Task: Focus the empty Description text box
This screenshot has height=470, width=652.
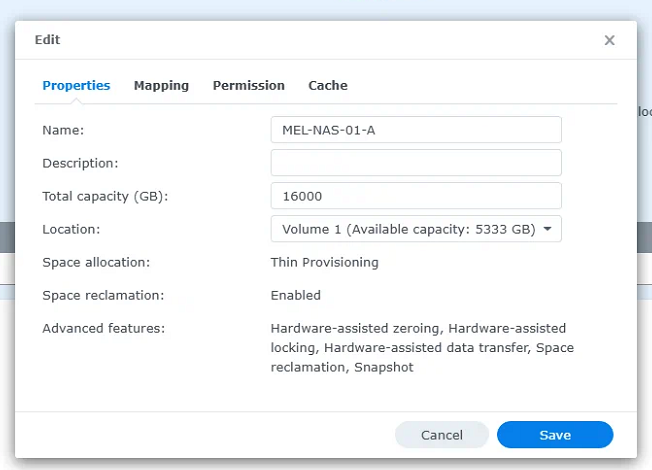Action: pyautogui.click(x=415, y=163)
